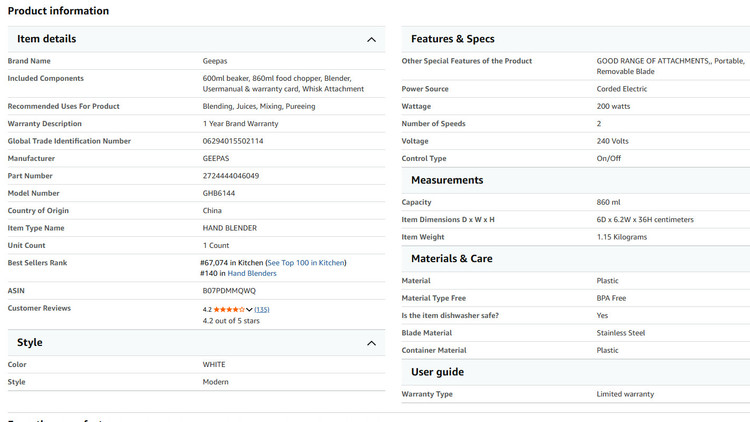Click the Material Type Free label

[433, 298]
